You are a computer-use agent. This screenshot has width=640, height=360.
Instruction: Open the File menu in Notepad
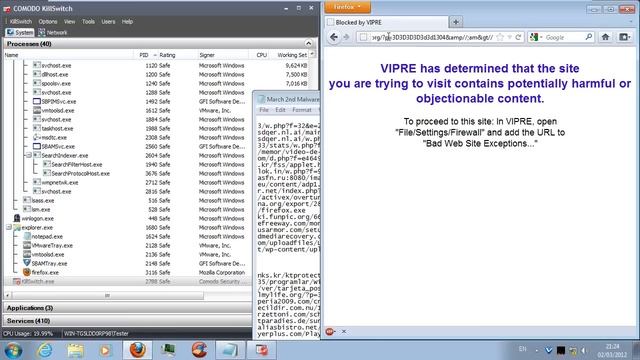coord(264,110)
